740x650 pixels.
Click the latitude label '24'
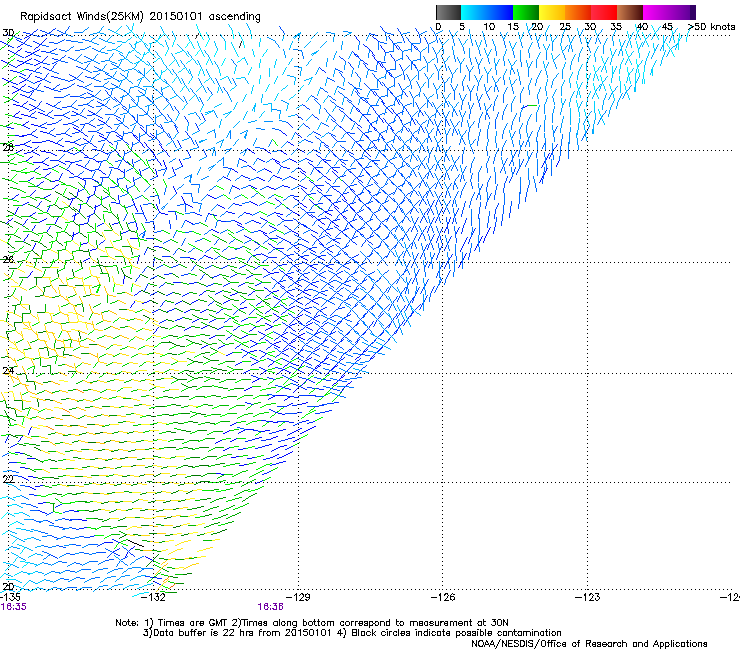(x=8, y=371)
